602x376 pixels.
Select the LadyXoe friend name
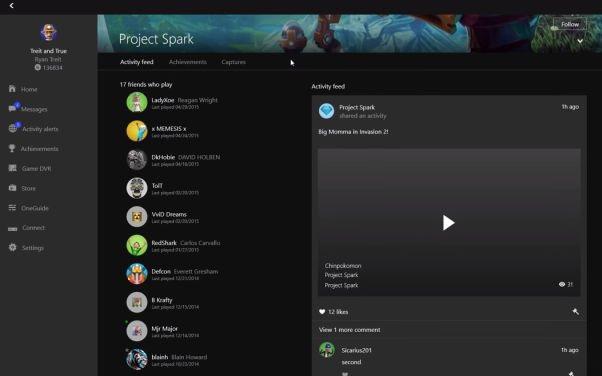pyautogui.click(x=163, y=100)
